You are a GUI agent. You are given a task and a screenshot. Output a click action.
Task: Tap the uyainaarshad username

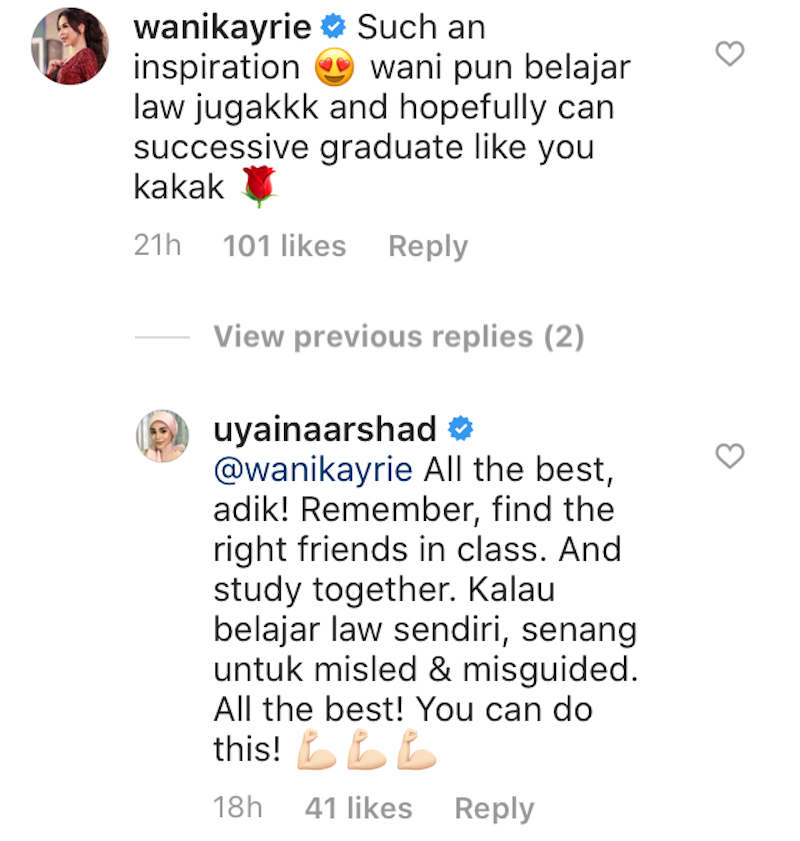324,429
